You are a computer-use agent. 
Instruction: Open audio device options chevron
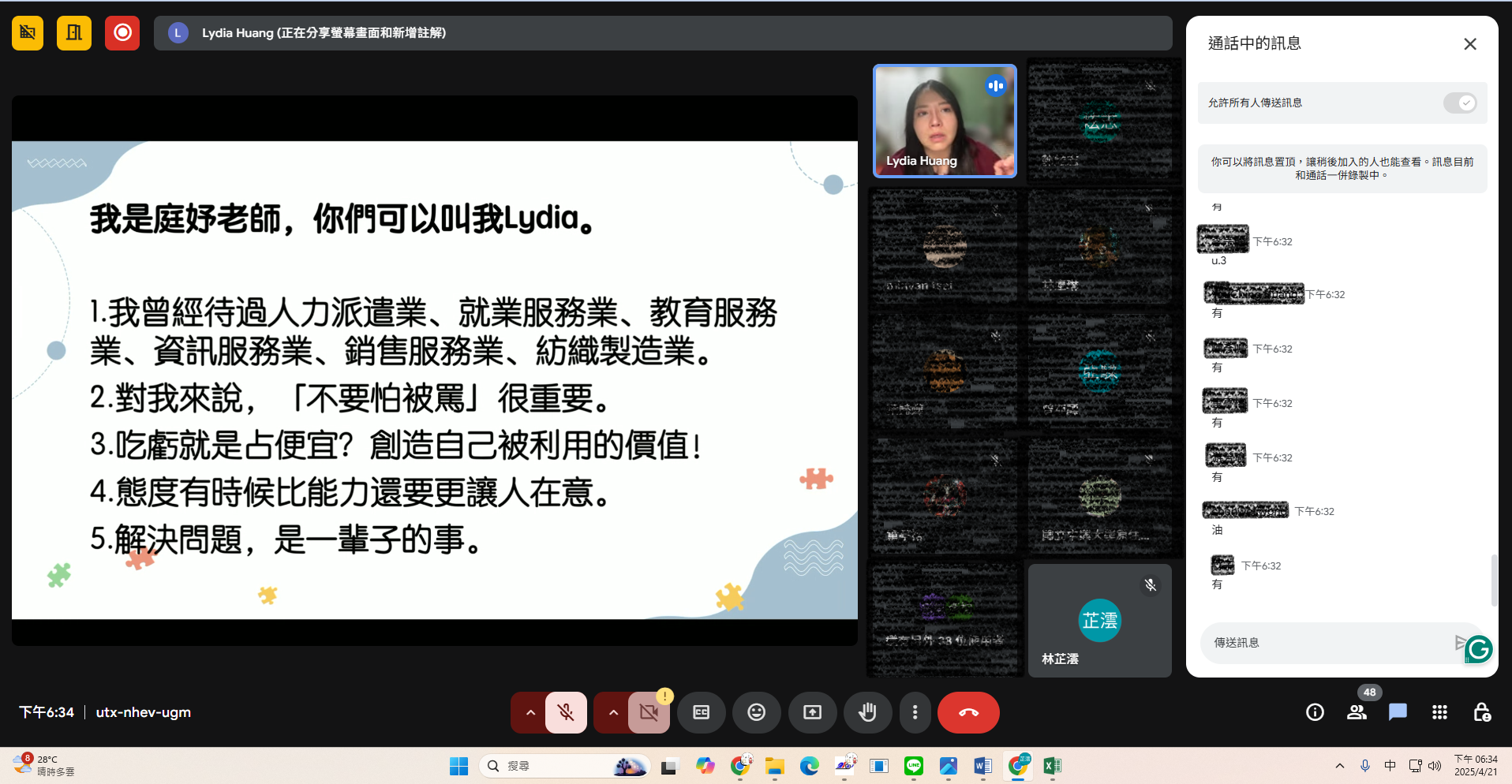point(530,712)
